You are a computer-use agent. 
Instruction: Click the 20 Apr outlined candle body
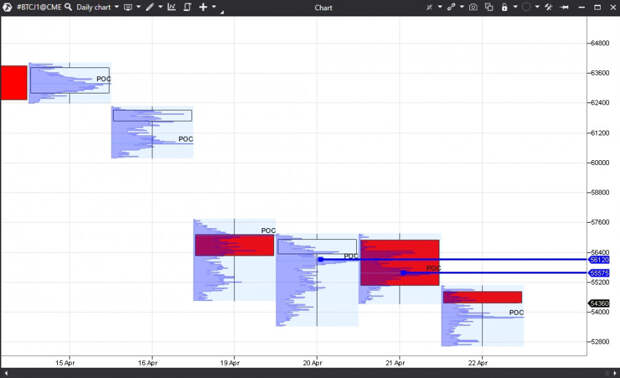pyautogui.click(x=317, y=247)
